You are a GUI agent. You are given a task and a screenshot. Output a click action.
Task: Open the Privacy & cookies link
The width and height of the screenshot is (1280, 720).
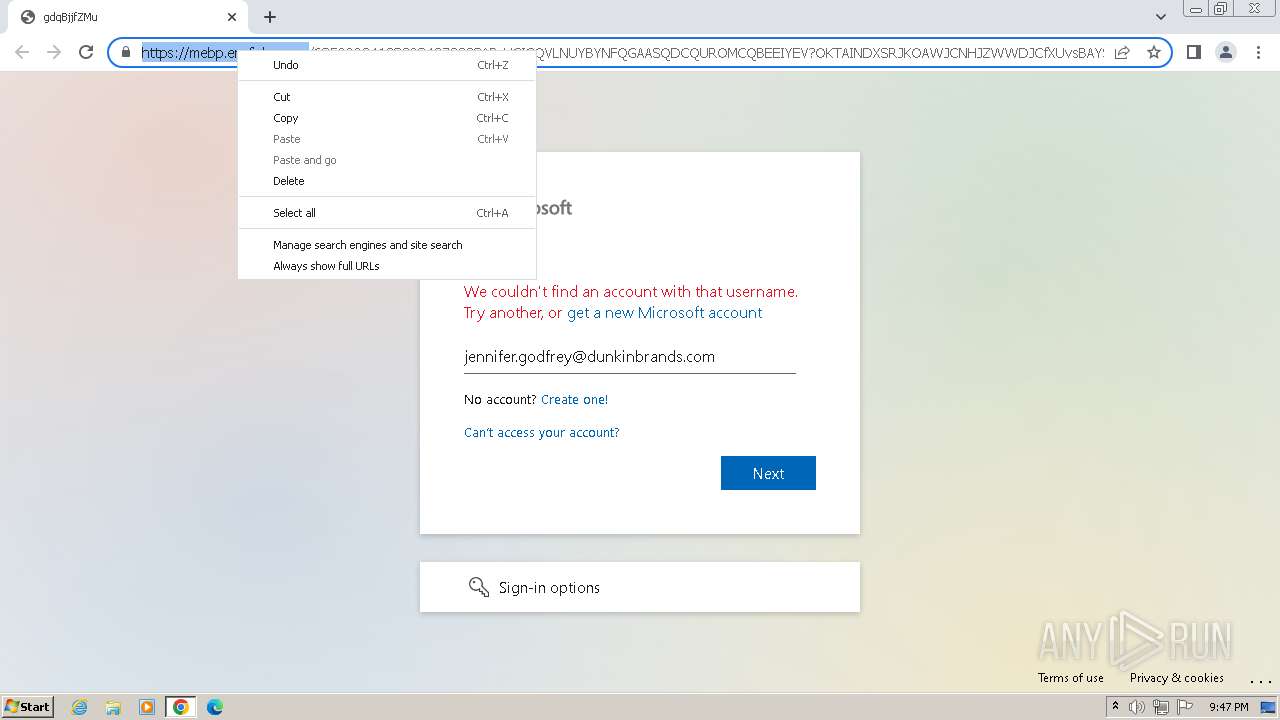pyautogui.click(x=1176, y=678)
